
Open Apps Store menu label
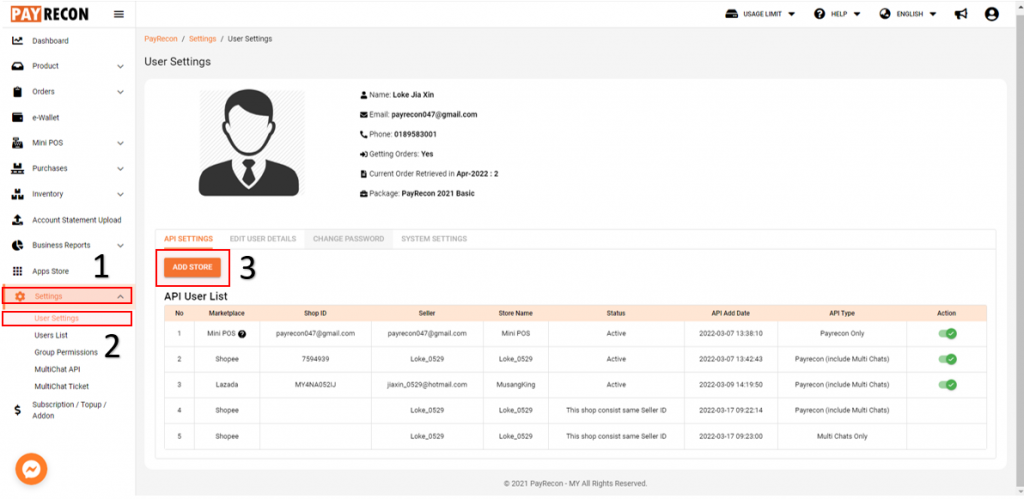[x=50, y=271]
